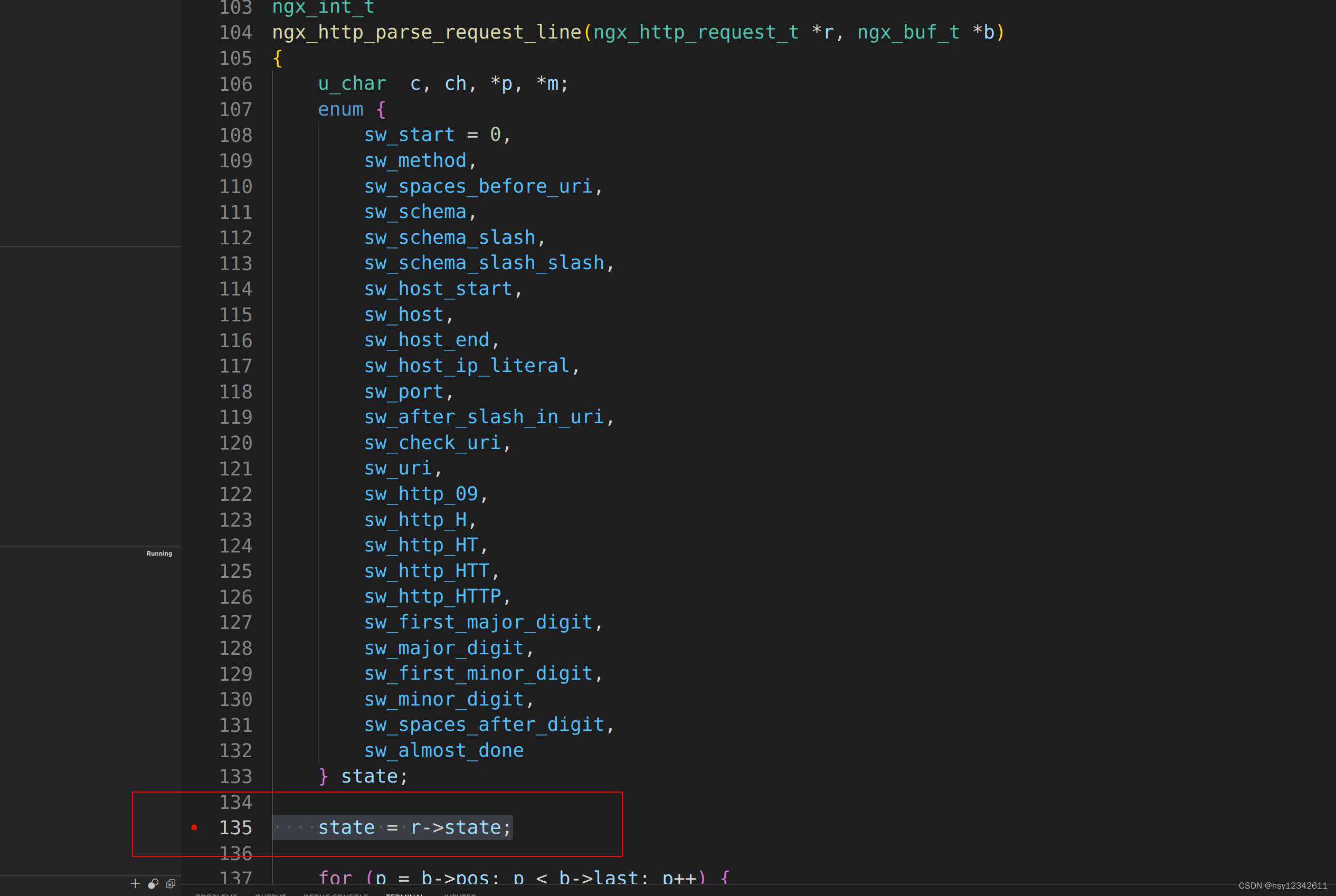Viewport: 1336px width, 896px height.
Task: Toggle activate breakpoints icon in breakpoints panel
Action: pyautogui.click(x=153, y=883)
